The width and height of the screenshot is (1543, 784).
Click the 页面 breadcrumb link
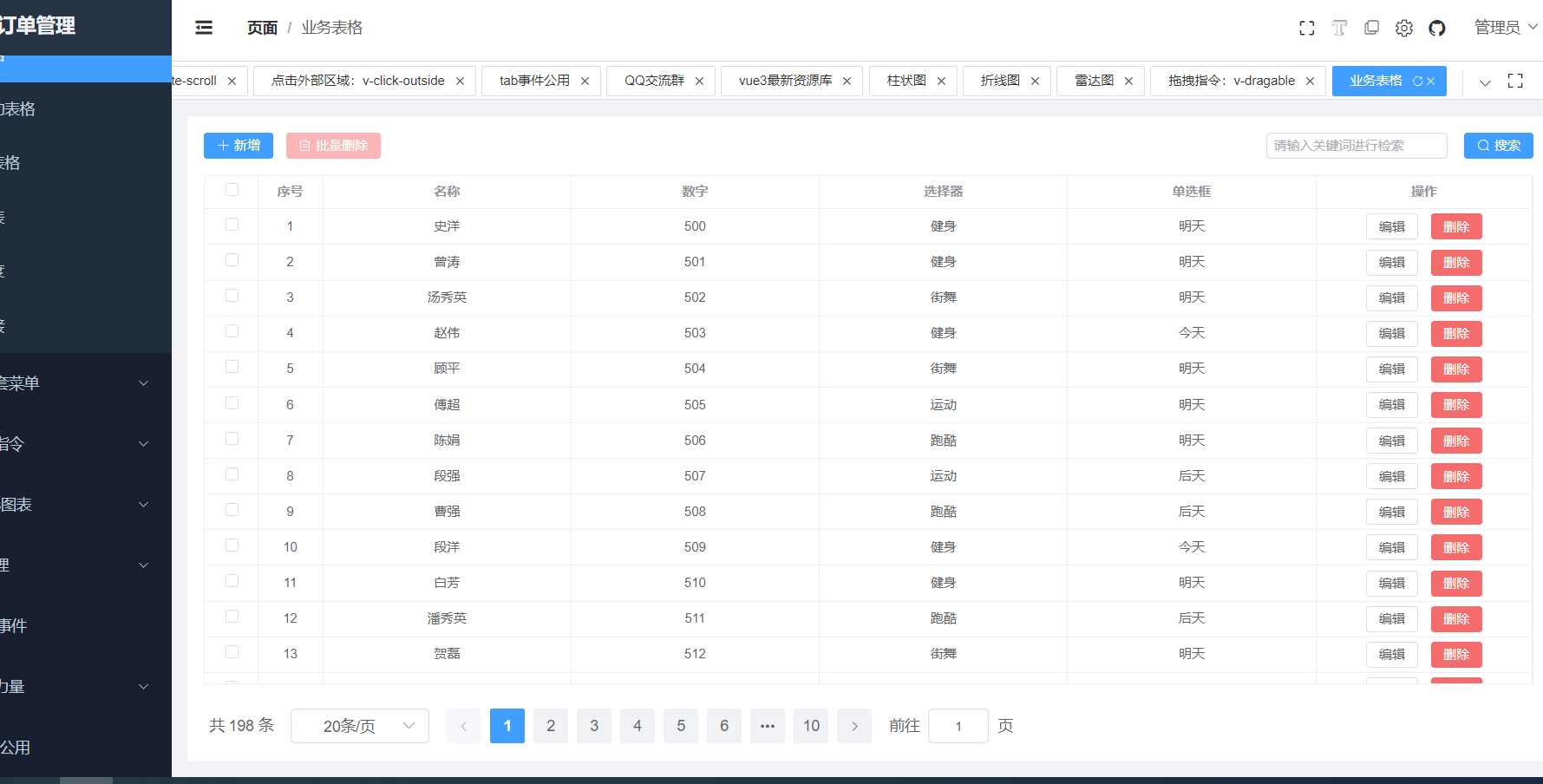pyautogui.click(x=262, y=28)
